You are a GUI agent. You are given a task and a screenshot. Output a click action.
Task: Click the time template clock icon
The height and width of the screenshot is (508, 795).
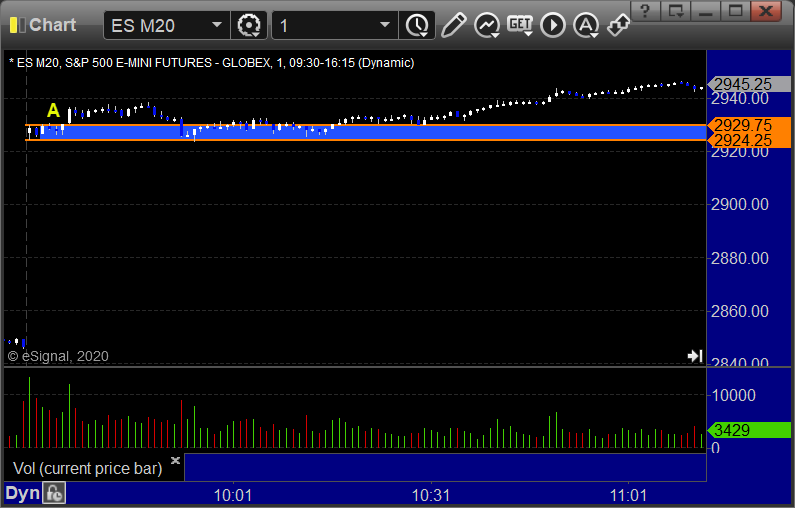pos(416,25)
